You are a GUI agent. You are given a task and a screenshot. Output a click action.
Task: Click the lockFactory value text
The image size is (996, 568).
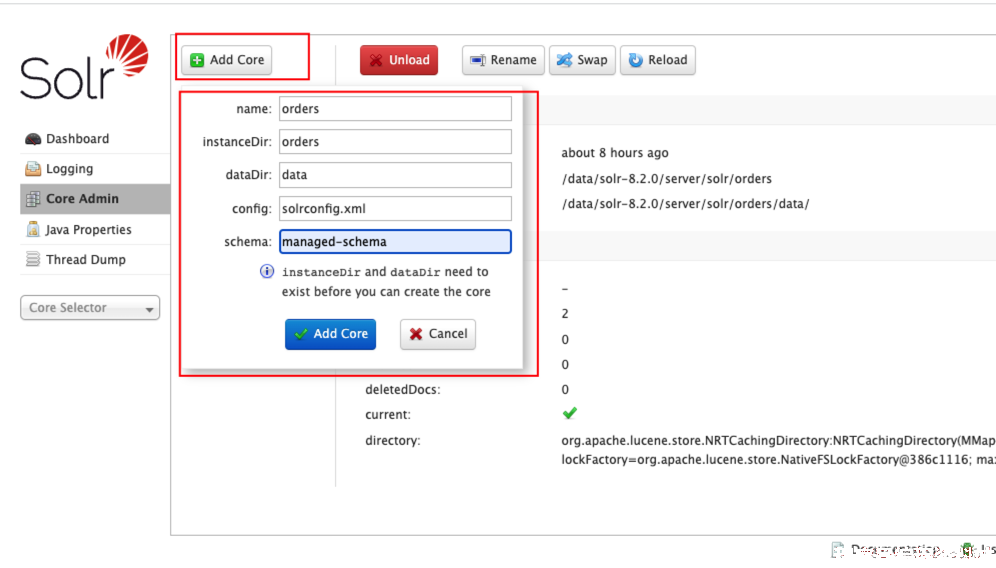tap(778, 459)
